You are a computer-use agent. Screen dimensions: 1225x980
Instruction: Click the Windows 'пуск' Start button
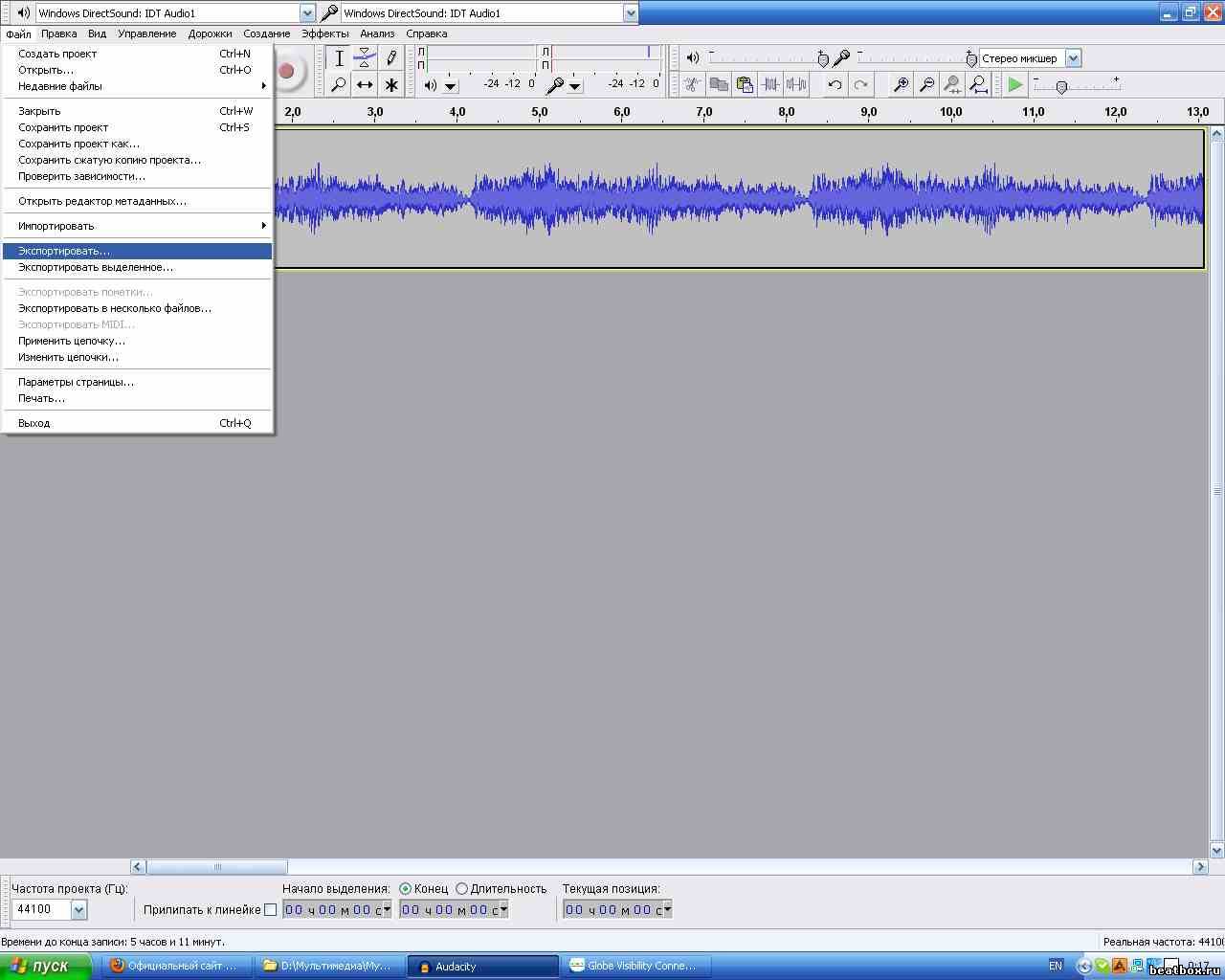click(x=46, y=966)
